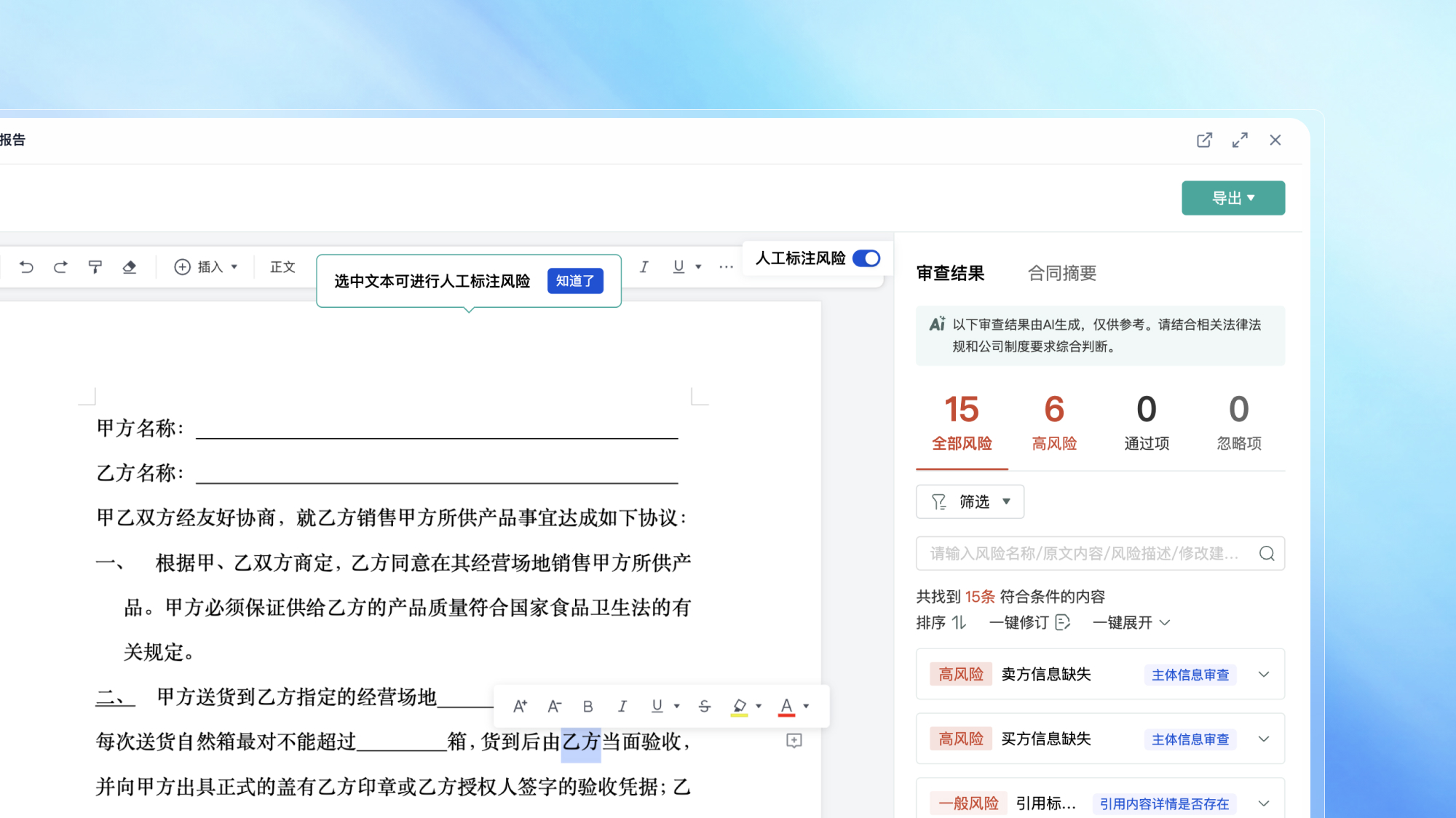Image resolution: width=1456 pixels, height=818 pixels.
Task: Click 主体信息审查 tag on 卖方信息缺失
Action: click(x=1190, y=675)
